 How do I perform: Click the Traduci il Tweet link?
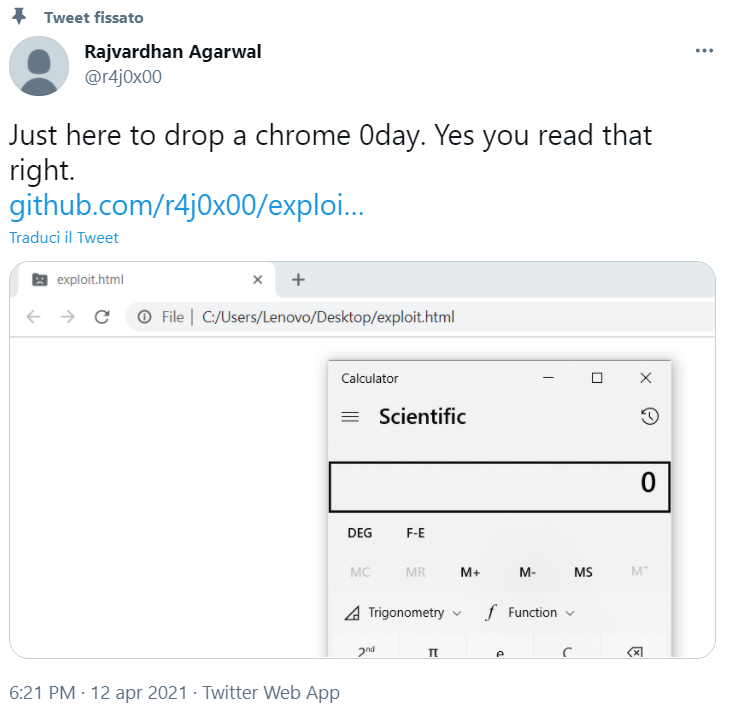[x=64, y=238]
